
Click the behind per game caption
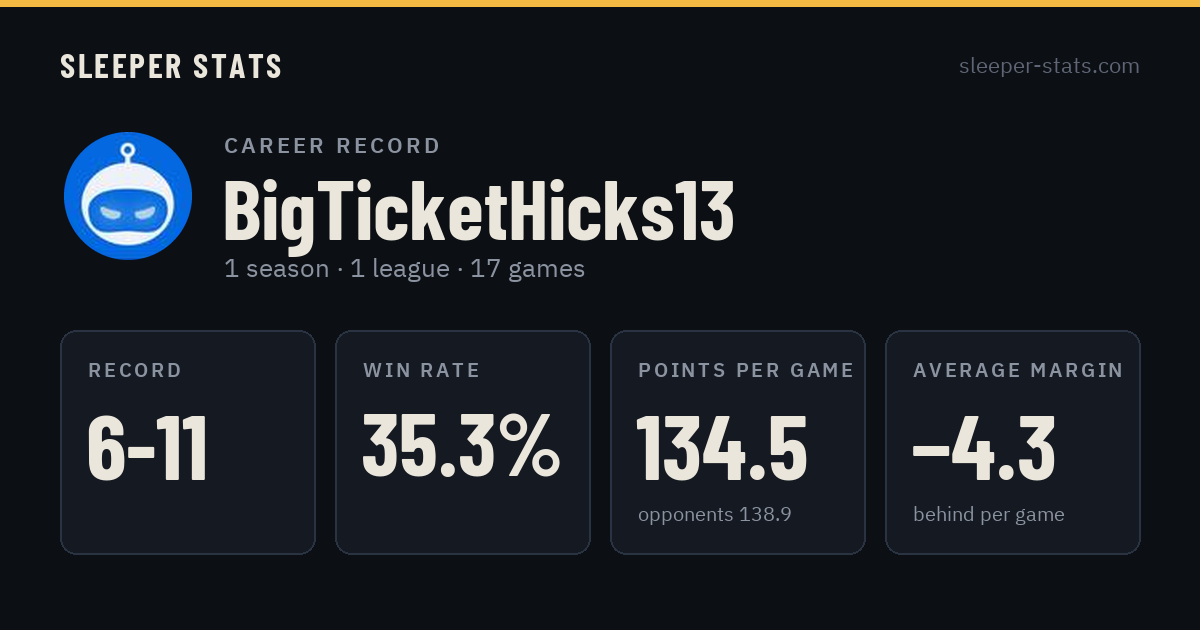[989, 515]
